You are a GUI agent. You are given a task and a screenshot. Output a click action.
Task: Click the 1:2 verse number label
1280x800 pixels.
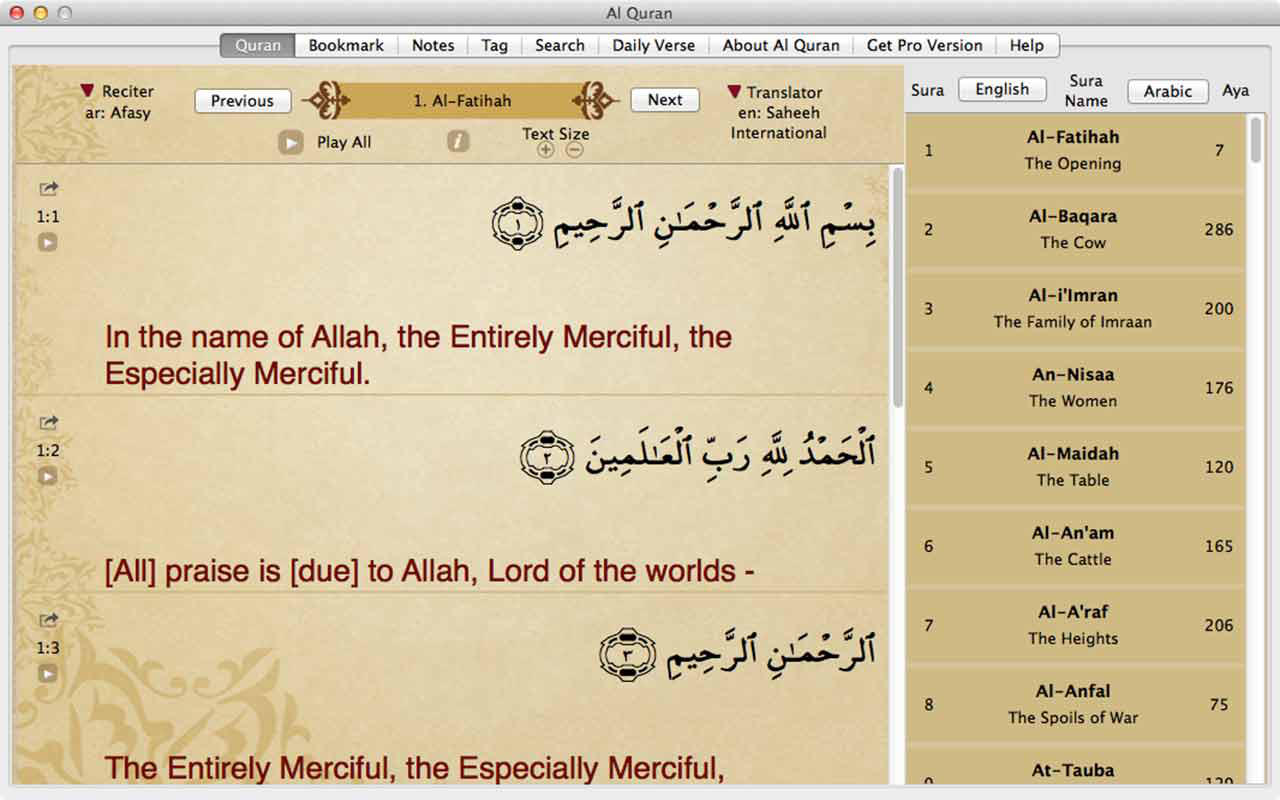(48, 450)
